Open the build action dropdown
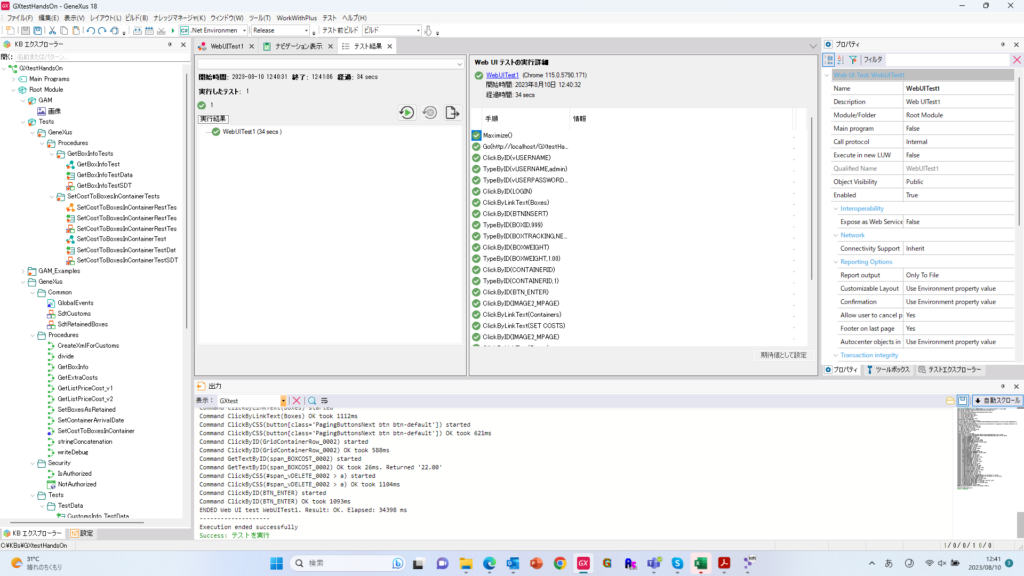This screenshot has height=576, width=1024. 418,31
